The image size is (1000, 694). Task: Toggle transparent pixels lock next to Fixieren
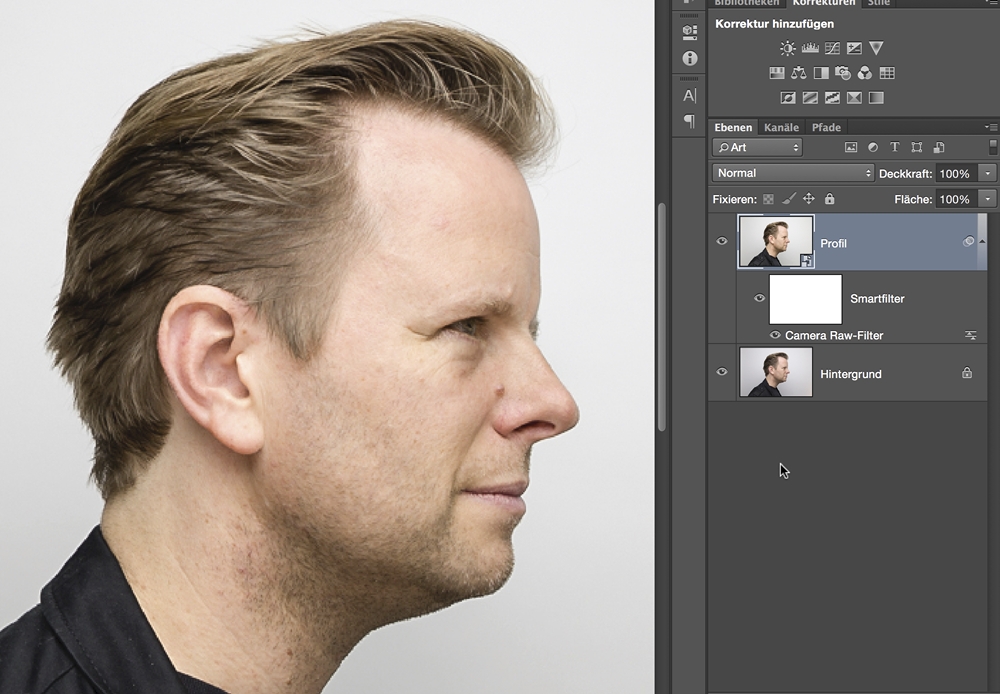click(768, 199)
